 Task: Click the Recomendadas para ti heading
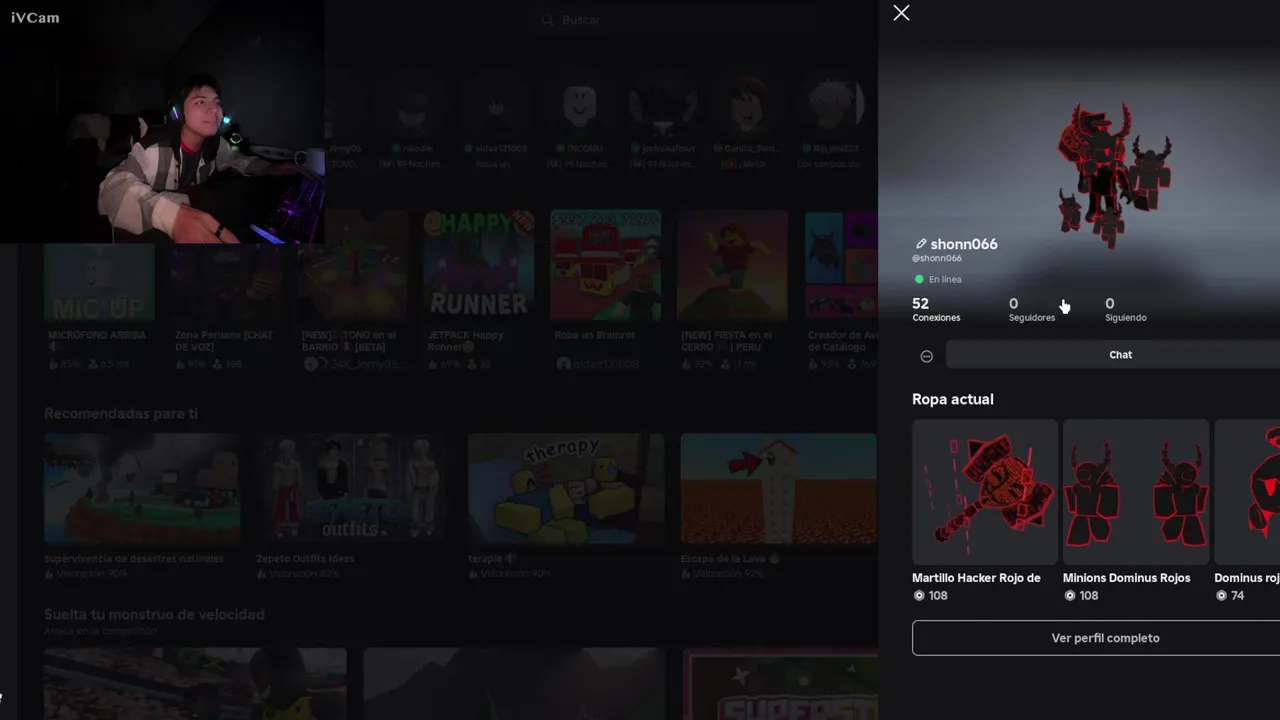point(121,413)
